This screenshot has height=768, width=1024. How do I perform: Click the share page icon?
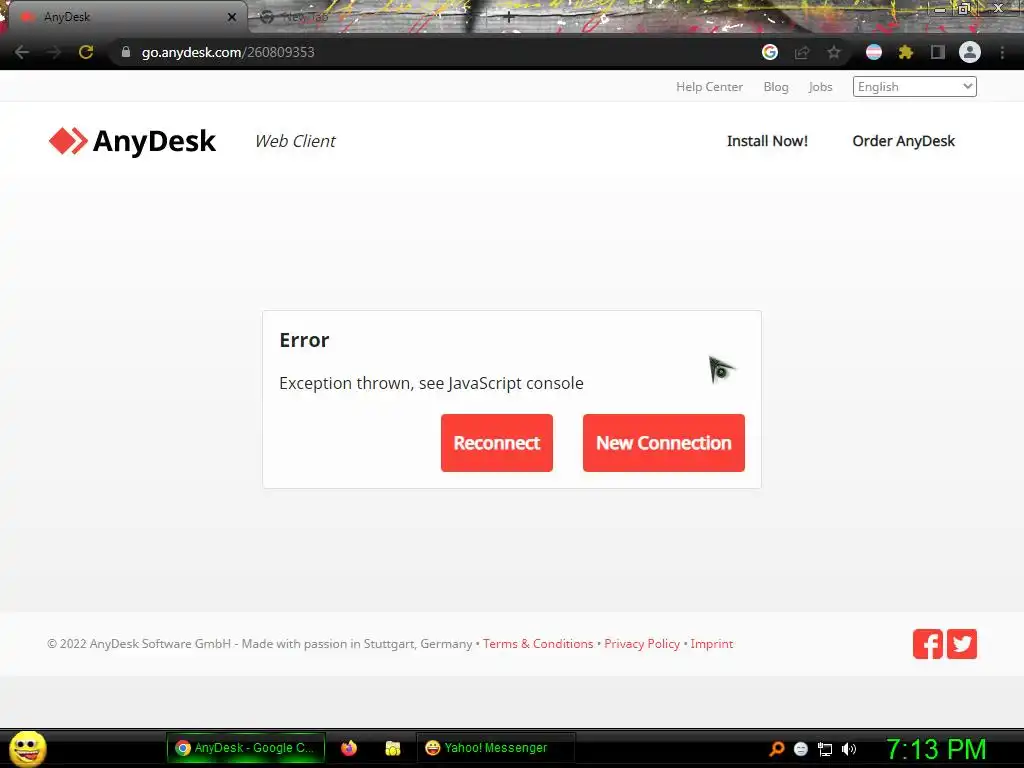(802, 52)
